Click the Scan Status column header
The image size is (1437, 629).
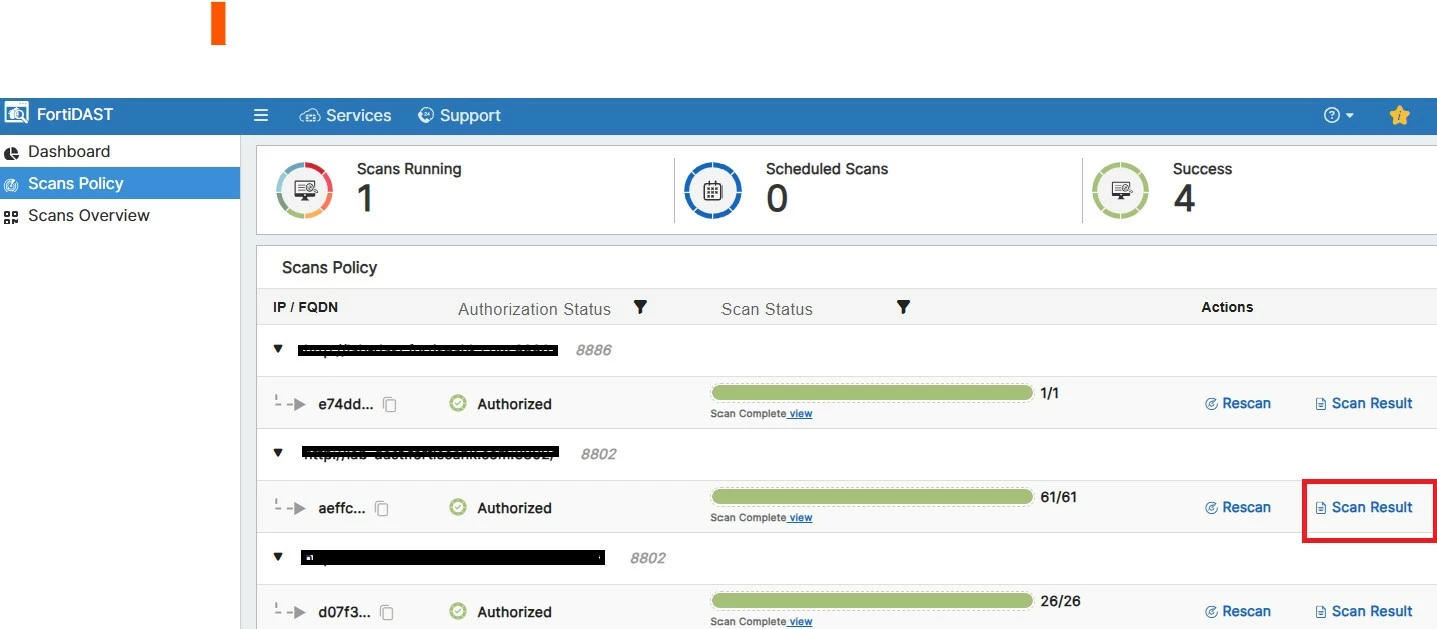pos(767,309)
